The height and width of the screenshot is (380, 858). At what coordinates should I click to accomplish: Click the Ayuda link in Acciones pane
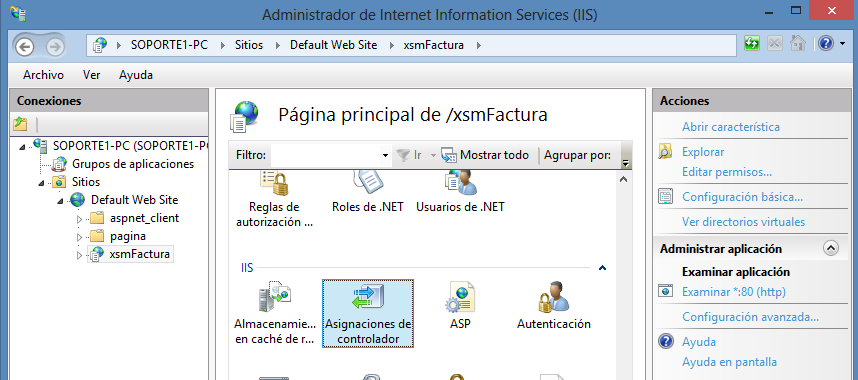coord(699,342)
